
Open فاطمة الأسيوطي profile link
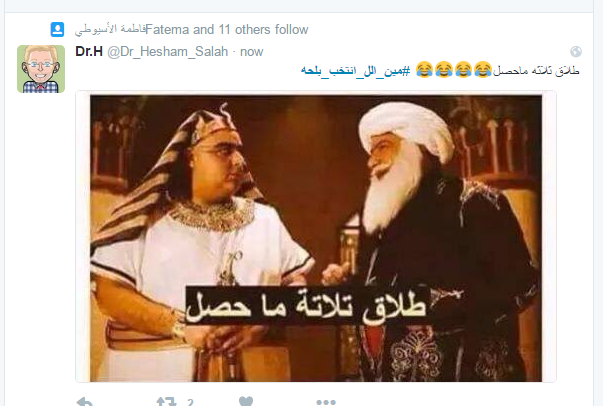pos(110,30)
